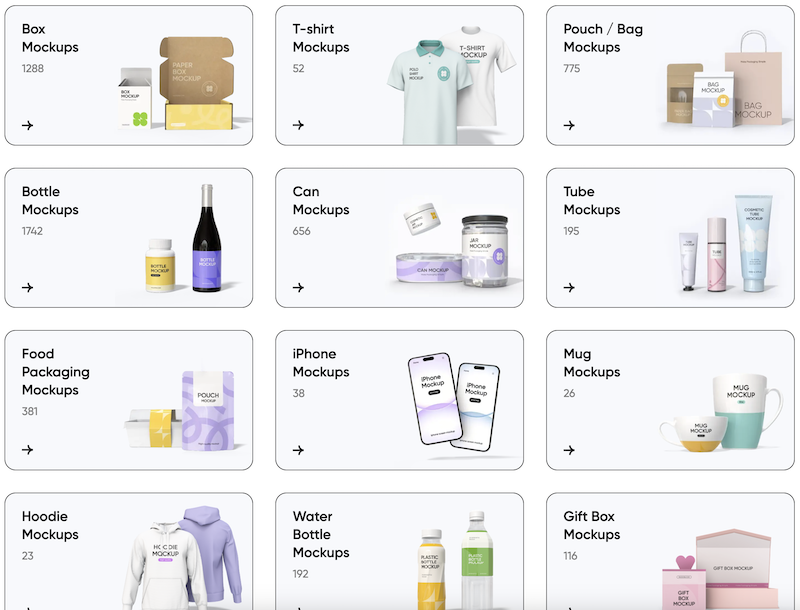Select the Water Bottle Mockups heading
Screen dimensions: 800x610
point(321,535)
